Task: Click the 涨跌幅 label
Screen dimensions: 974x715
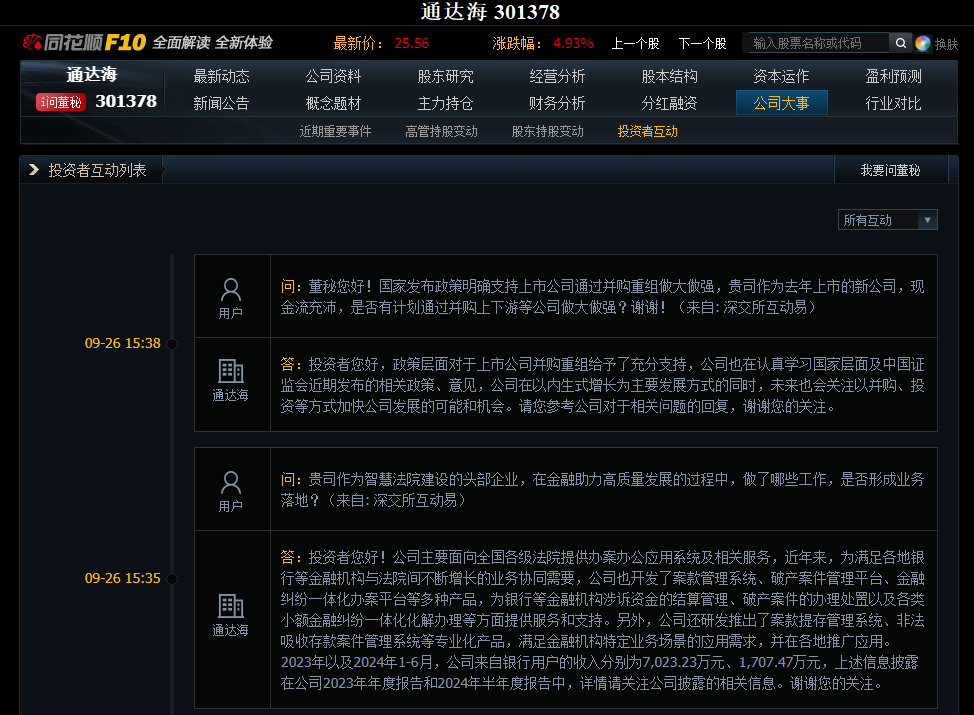Action: click(517, 43)
